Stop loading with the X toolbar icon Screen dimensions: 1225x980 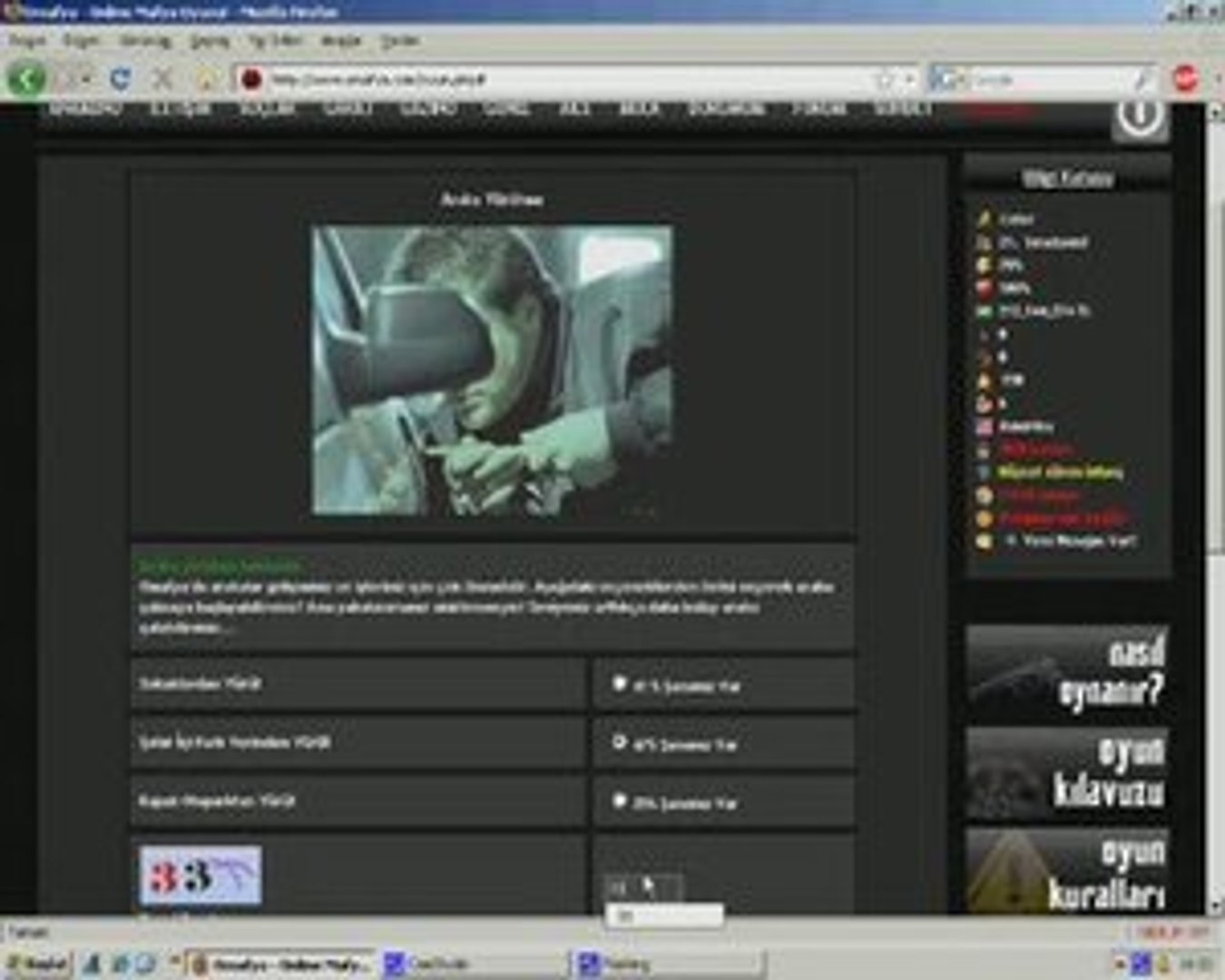pos(162,79)
